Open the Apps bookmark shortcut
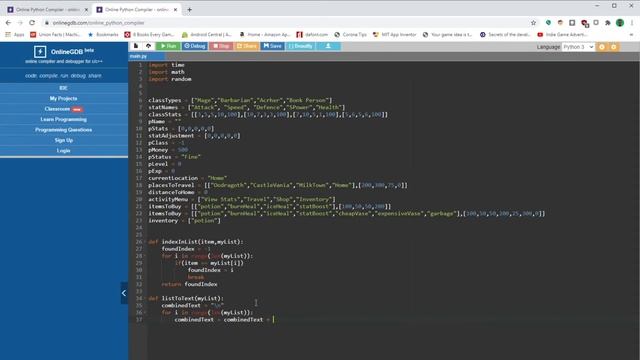Screen dimensions: 640x360 click(15, 35)
